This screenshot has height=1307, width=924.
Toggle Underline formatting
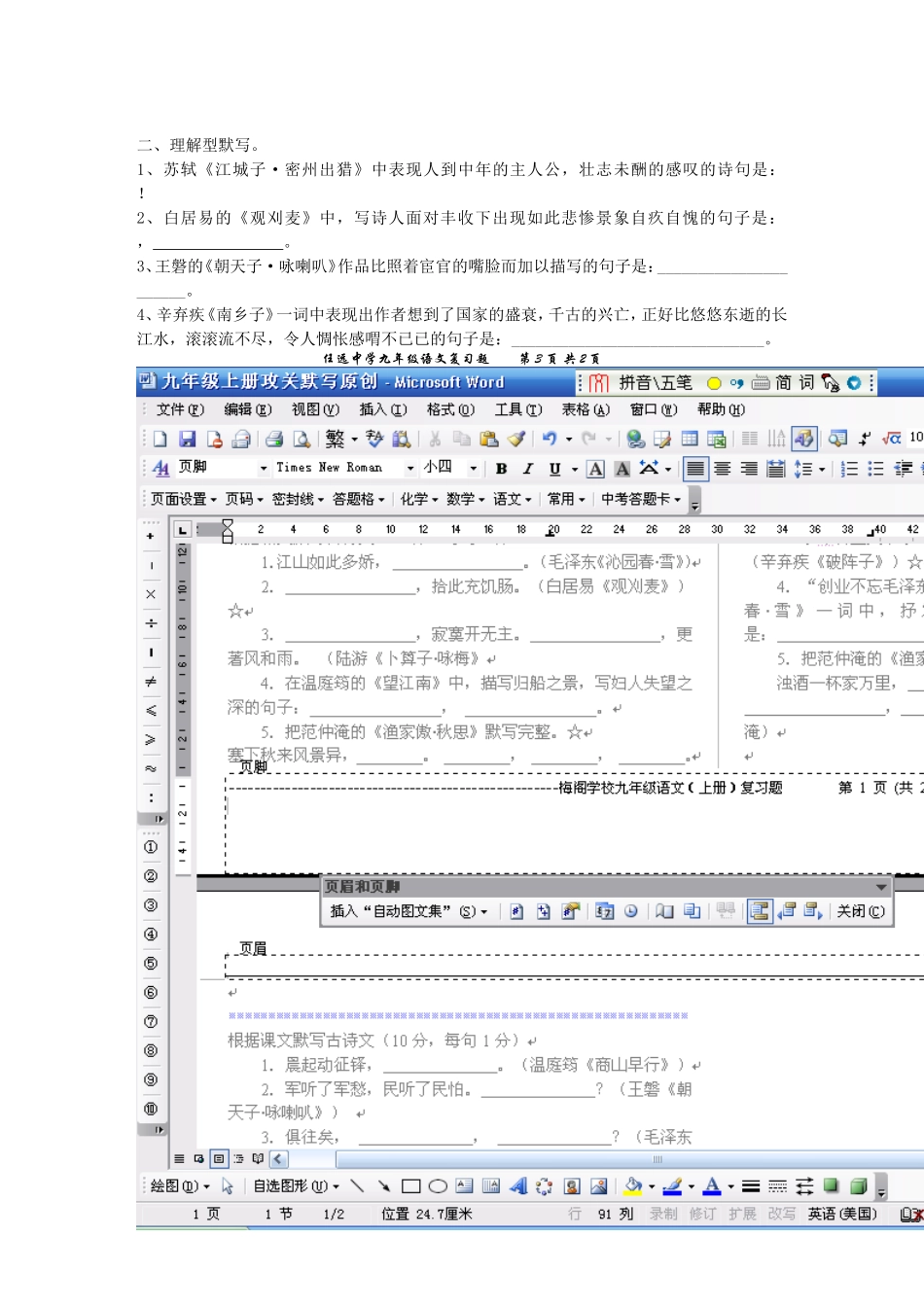pos(554,469)
